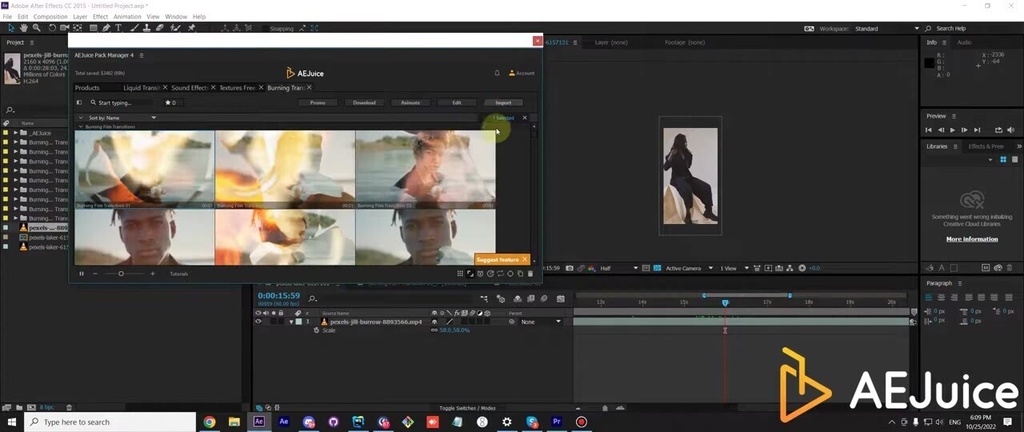Switch to Sound Effects tab
This screenshot has width=1024, height=432.
189,87
